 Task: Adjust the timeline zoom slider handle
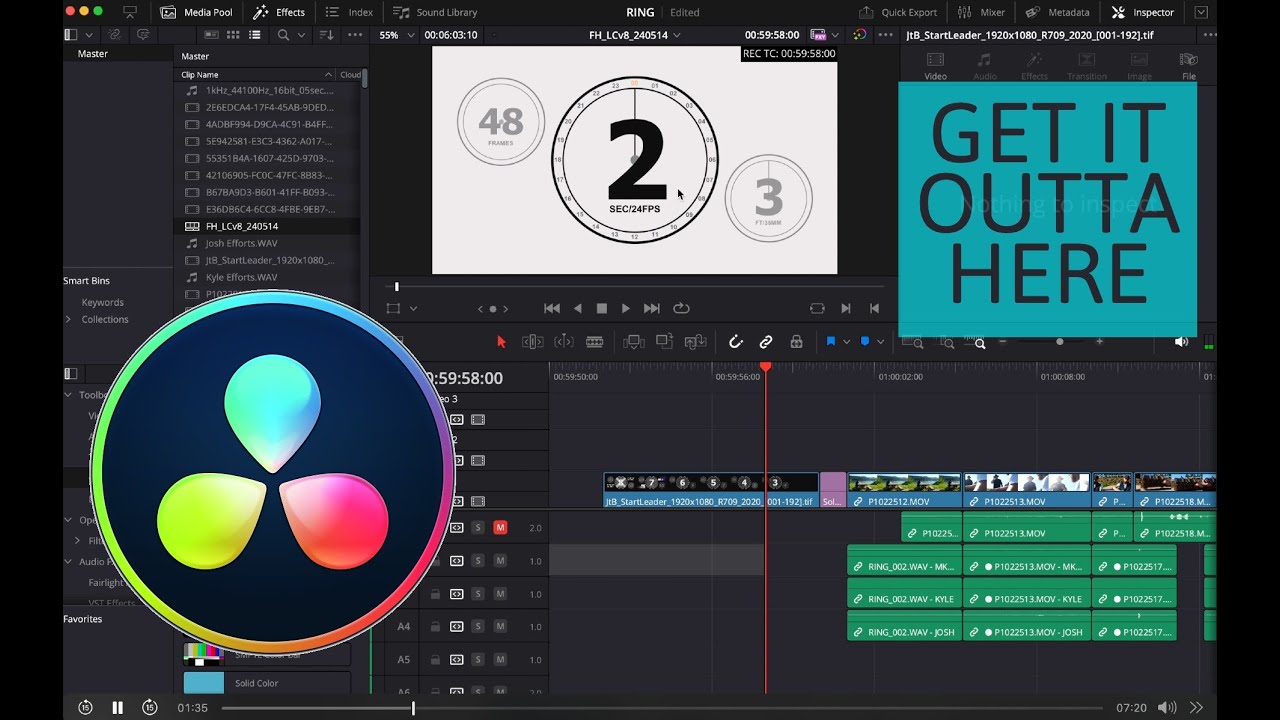point(1060,342)
